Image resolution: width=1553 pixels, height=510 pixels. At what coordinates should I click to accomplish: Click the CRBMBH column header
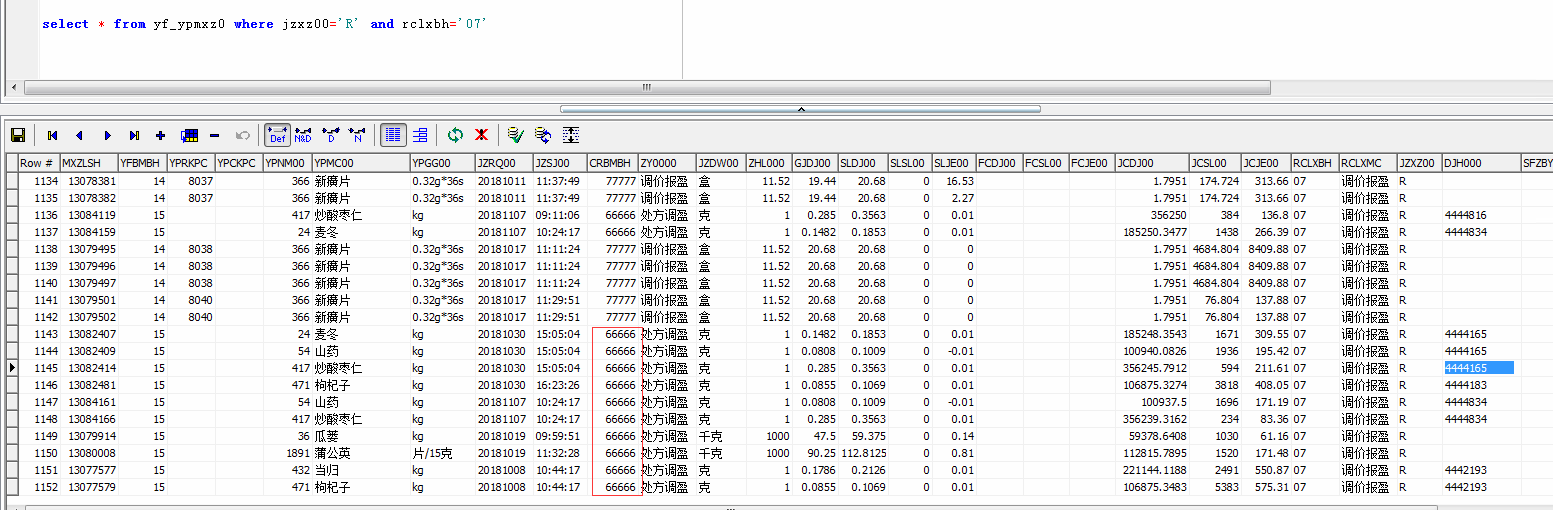pyautogui.click(x=612, y=163)
